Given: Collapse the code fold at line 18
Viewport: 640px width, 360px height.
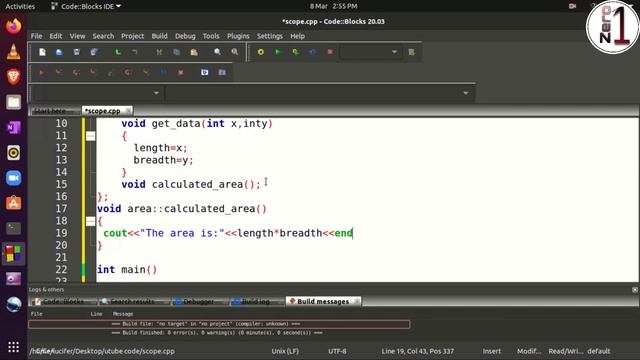Looking at the screenshot, I should pyautogui.click(x=91, y=221).
